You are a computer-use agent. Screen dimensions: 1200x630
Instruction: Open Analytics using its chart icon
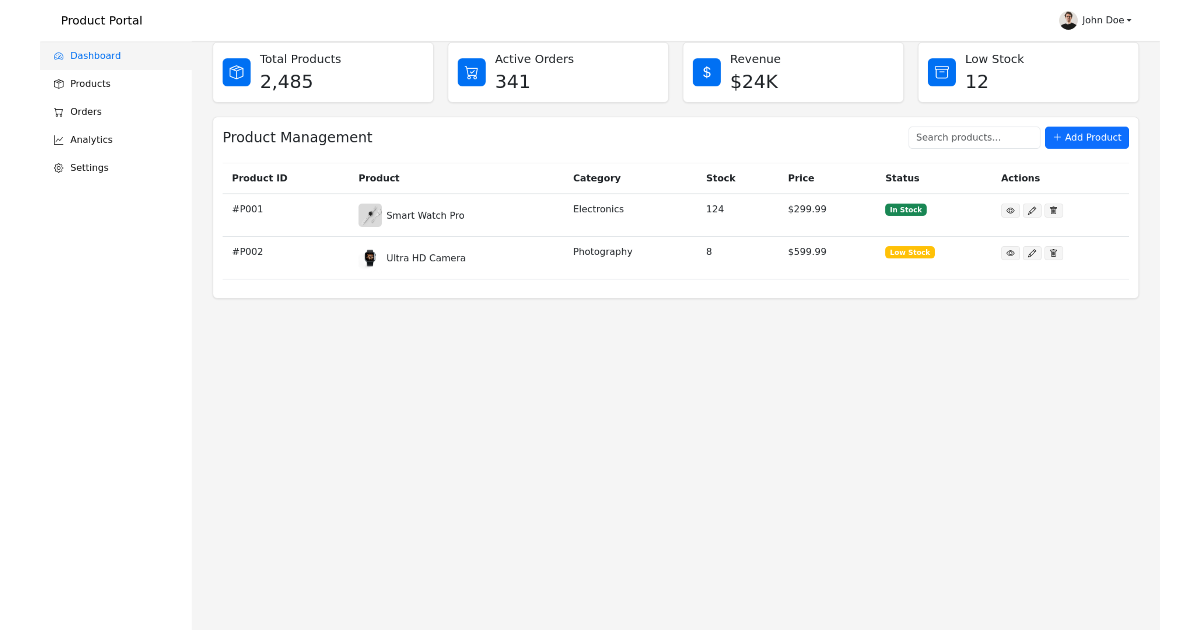click(x=57, y=140)
